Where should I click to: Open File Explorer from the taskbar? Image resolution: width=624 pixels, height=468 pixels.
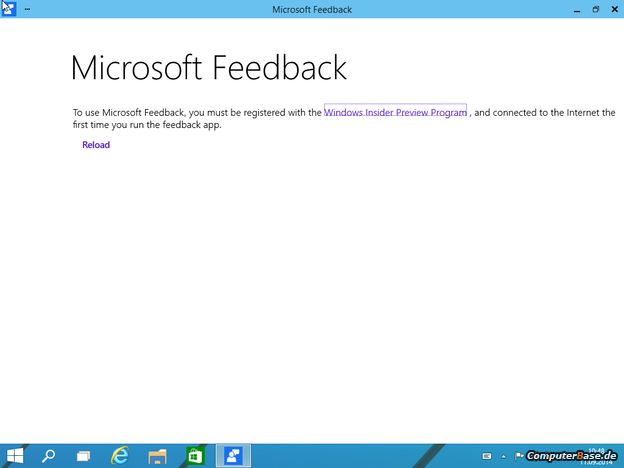pos(157,456)
